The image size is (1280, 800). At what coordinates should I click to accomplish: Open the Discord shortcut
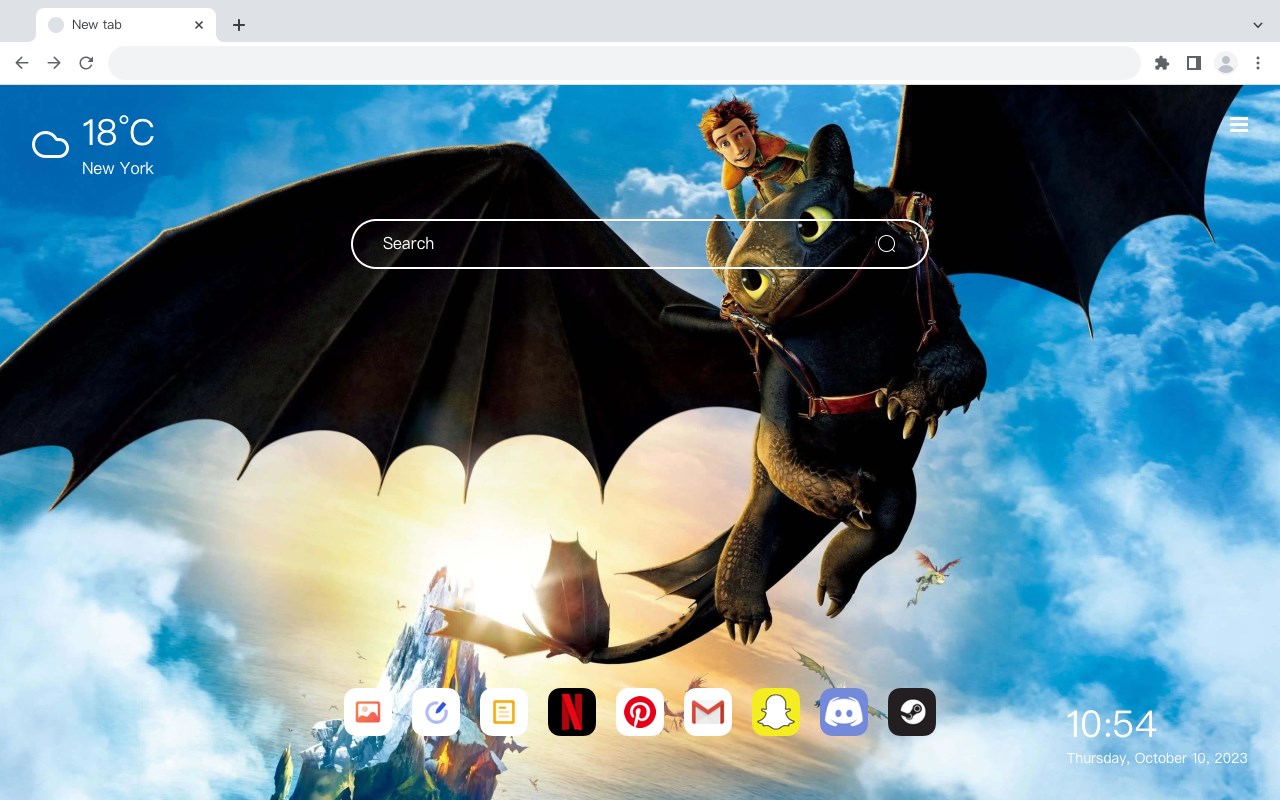[x=844, y=712]
